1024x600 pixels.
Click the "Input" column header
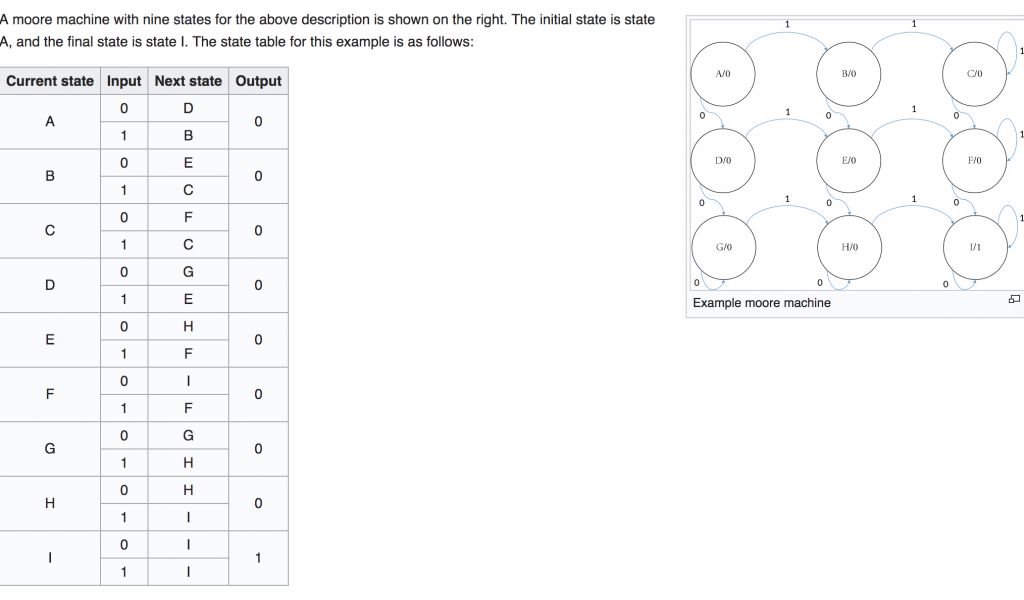(x=124, y=81)
